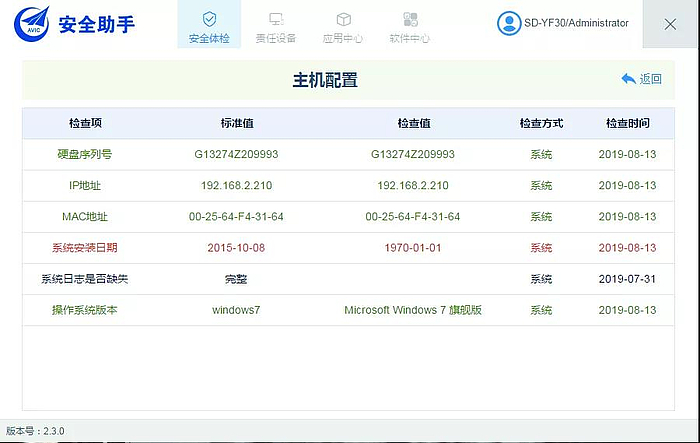Click the MAC地址 check item
Screen dimensions: 700x443
coord(85,217)
